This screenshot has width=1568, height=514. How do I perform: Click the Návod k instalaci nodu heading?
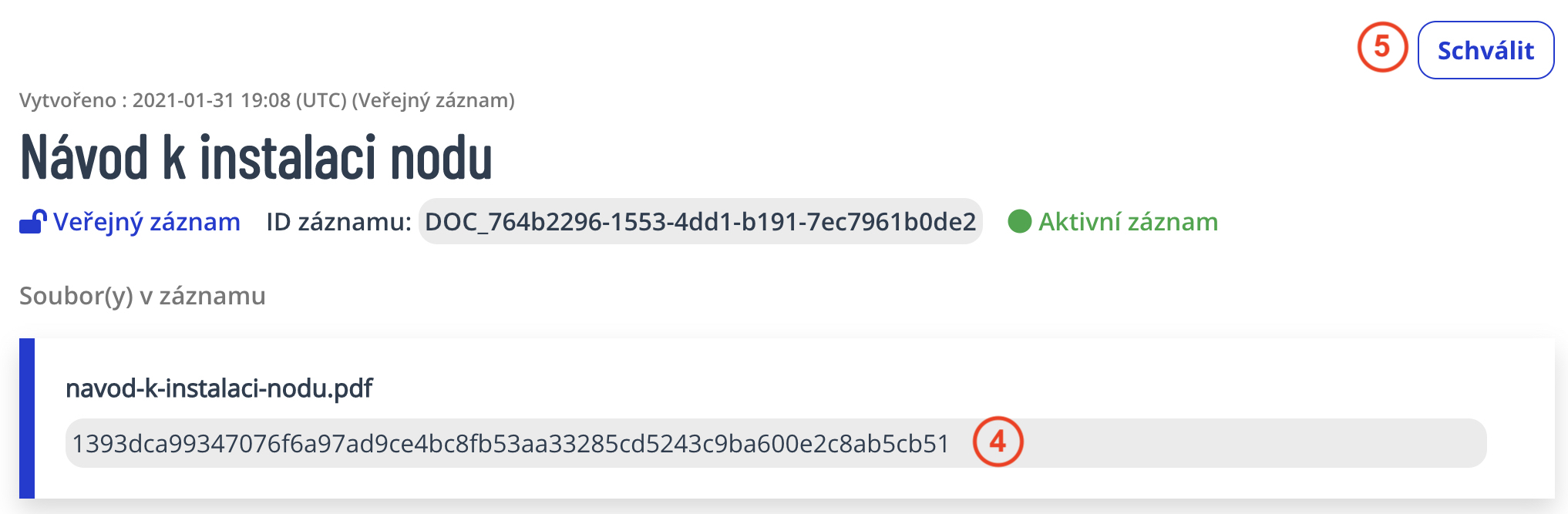(256, 158)
